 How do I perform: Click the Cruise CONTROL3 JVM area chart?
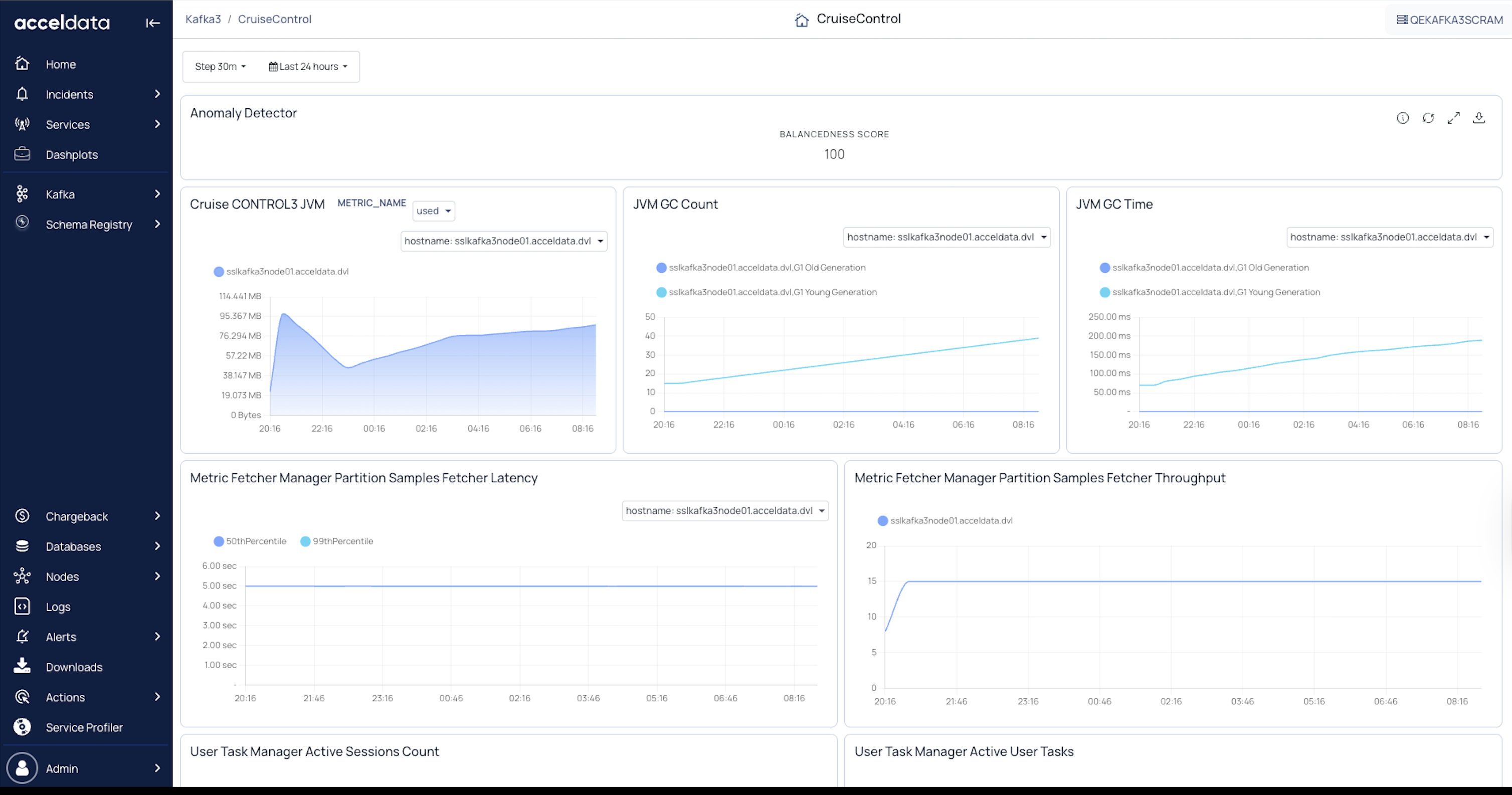pos(433,355)
